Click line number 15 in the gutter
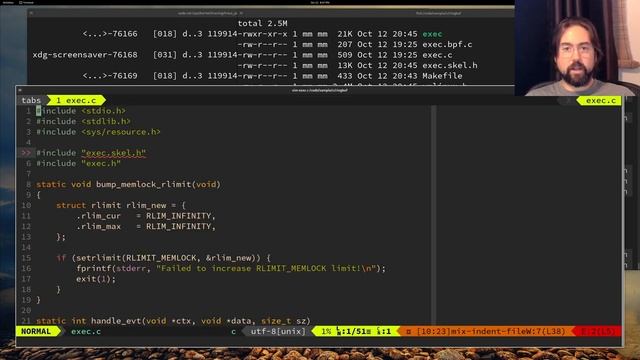The image size is (640, 360). click(26, 258)
